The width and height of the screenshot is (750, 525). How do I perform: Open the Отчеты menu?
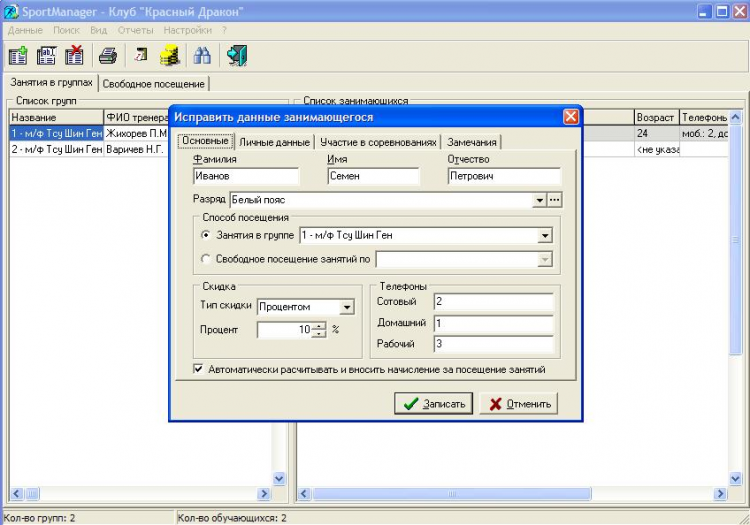tap(135, 30)
